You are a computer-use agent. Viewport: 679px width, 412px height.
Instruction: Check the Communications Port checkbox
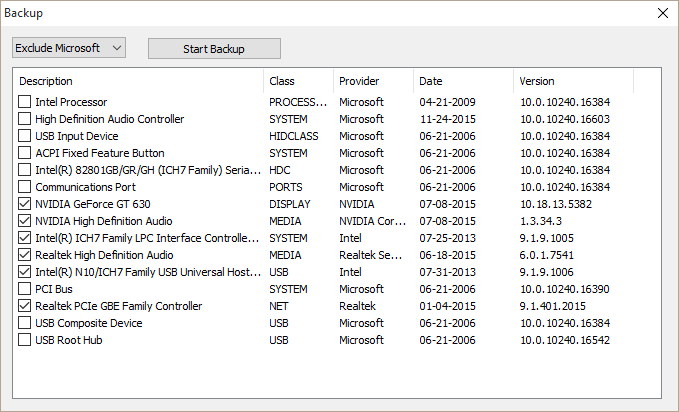(25, 187)
